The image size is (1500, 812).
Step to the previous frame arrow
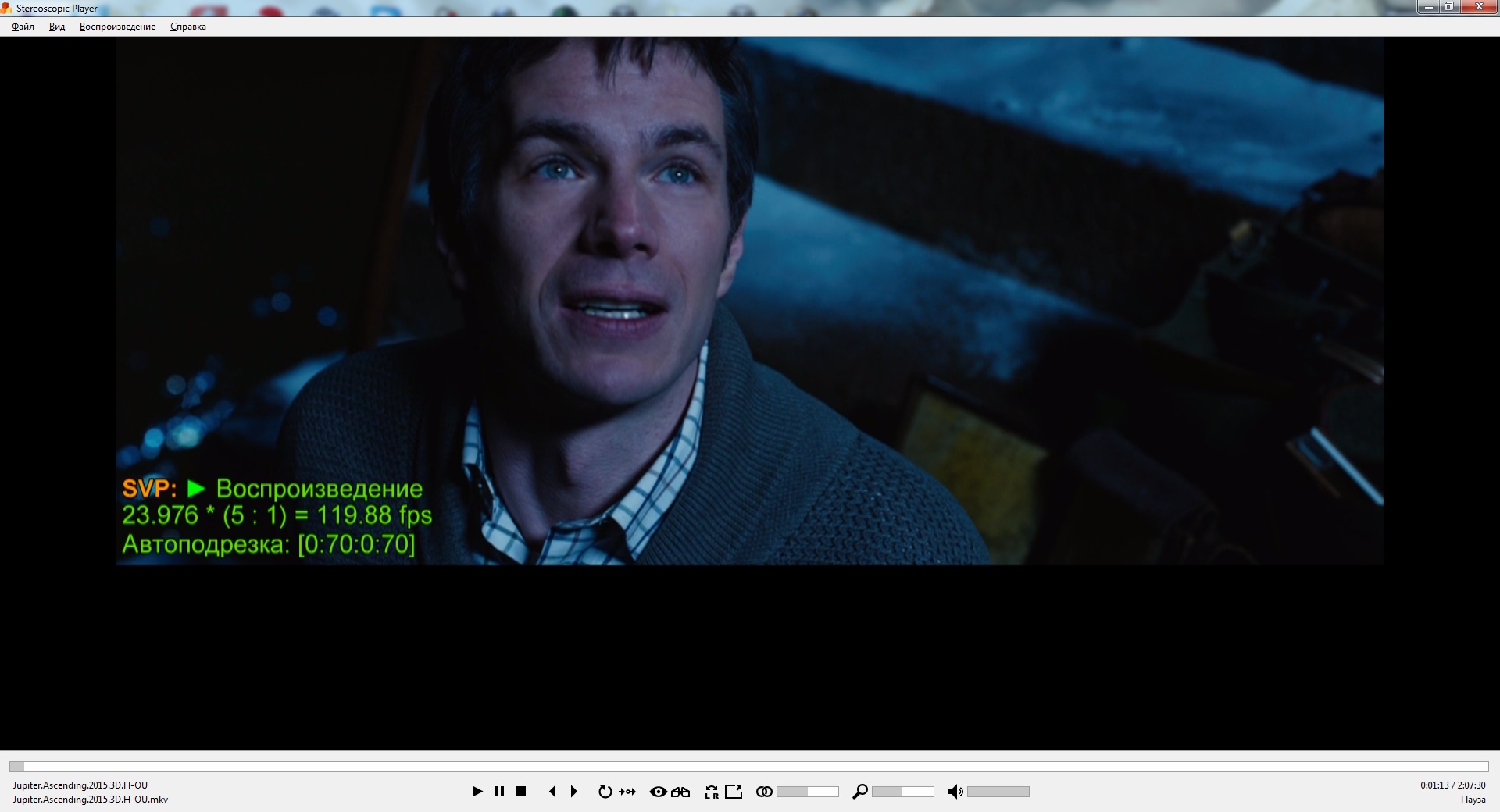click(x=552, y=792)
